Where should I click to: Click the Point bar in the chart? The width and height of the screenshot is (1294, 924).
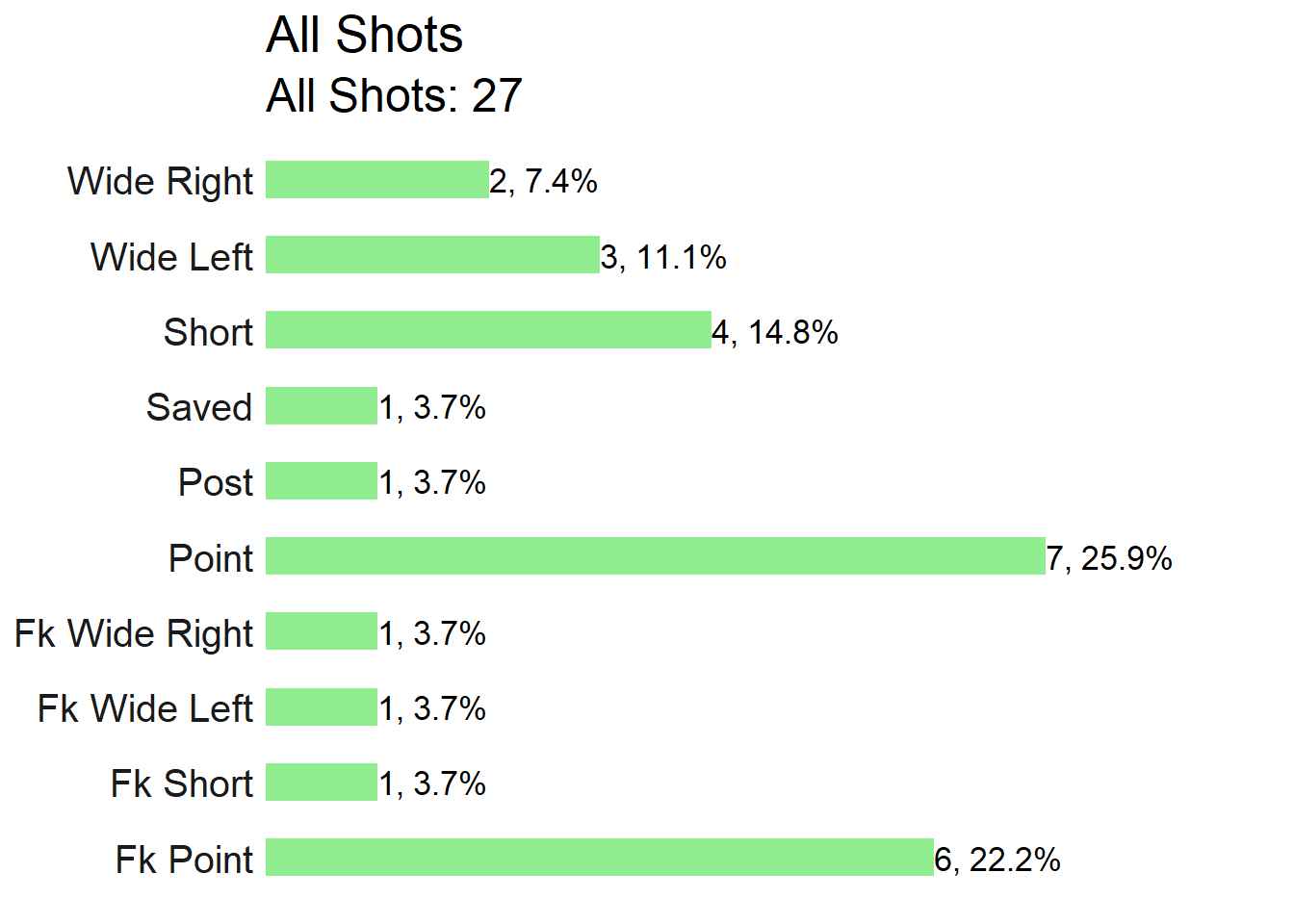pyautogui.click(x=656, y=556)
